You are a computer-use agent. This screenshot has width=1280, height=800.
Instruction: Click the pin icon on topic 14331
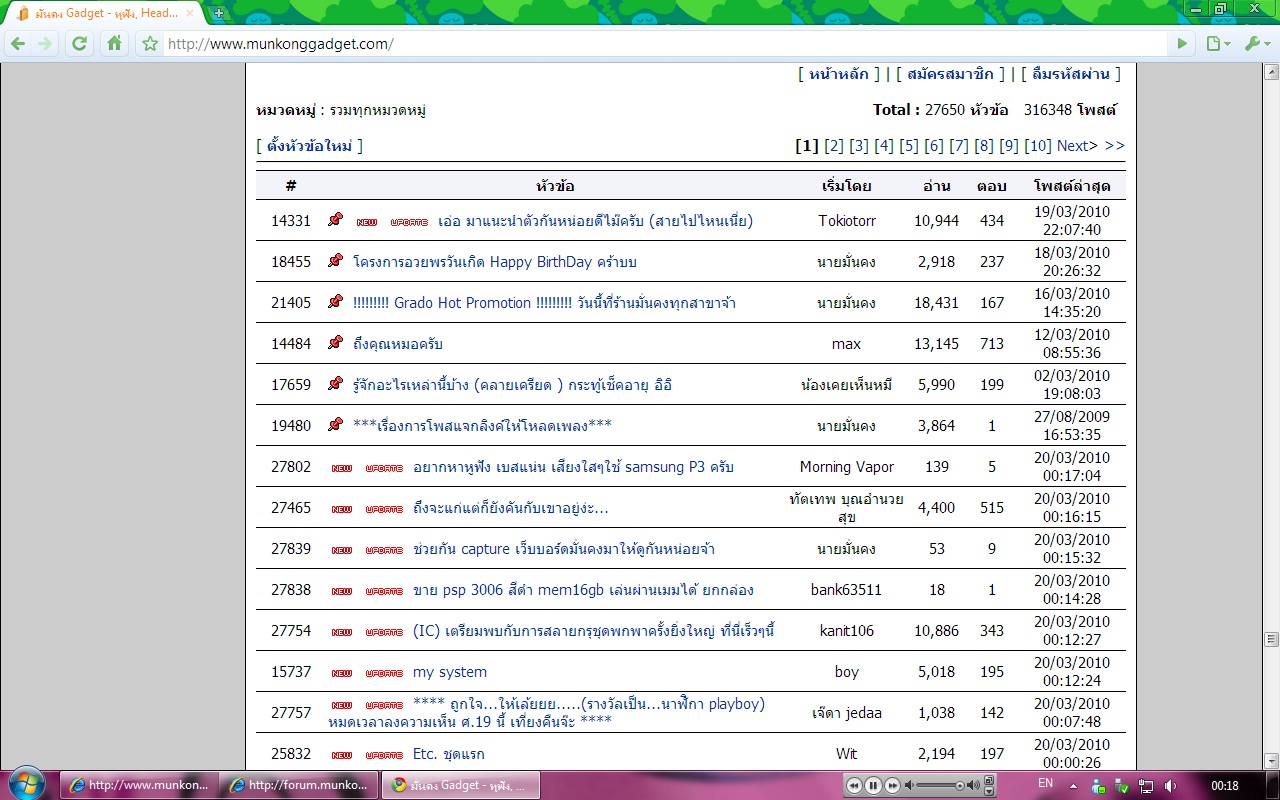click(x=336, y=220)
